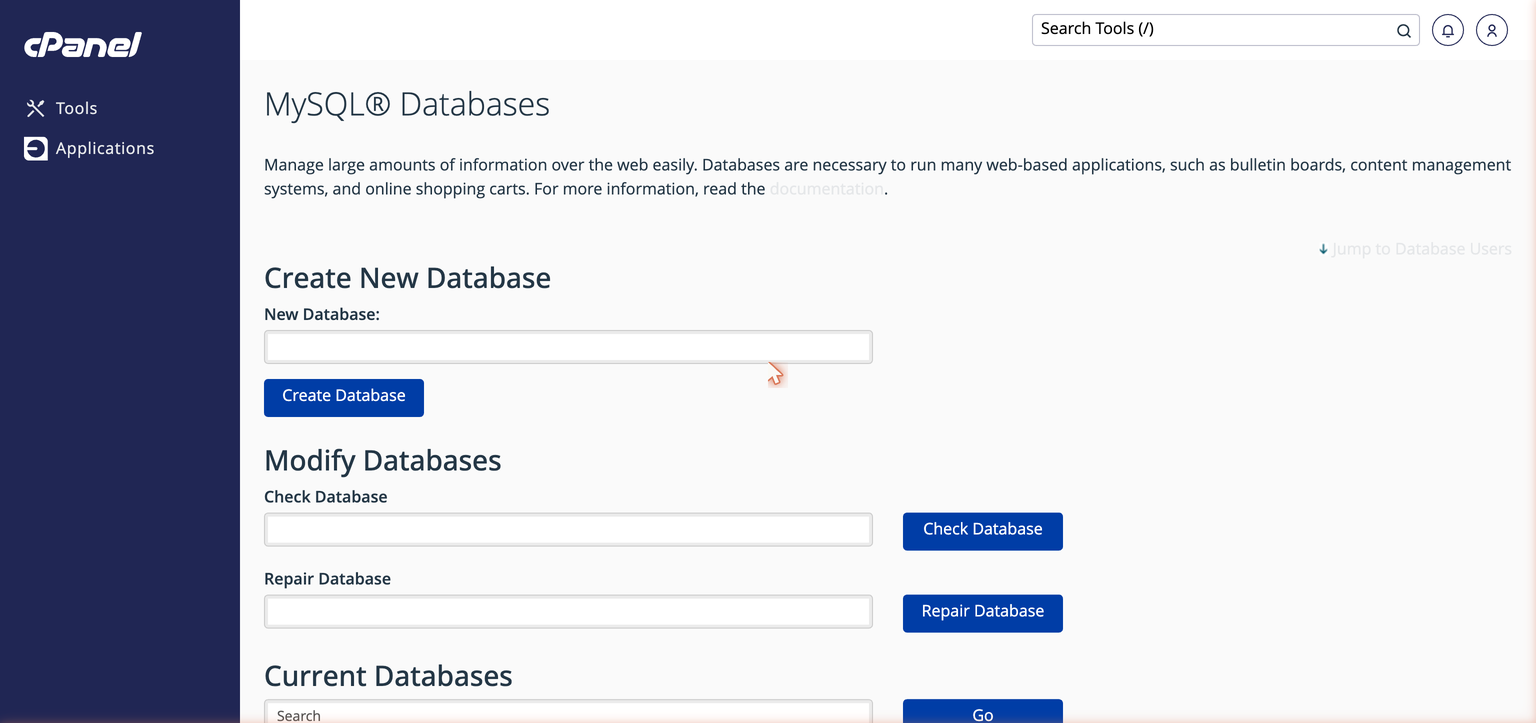Open the user account icon

1491,30
